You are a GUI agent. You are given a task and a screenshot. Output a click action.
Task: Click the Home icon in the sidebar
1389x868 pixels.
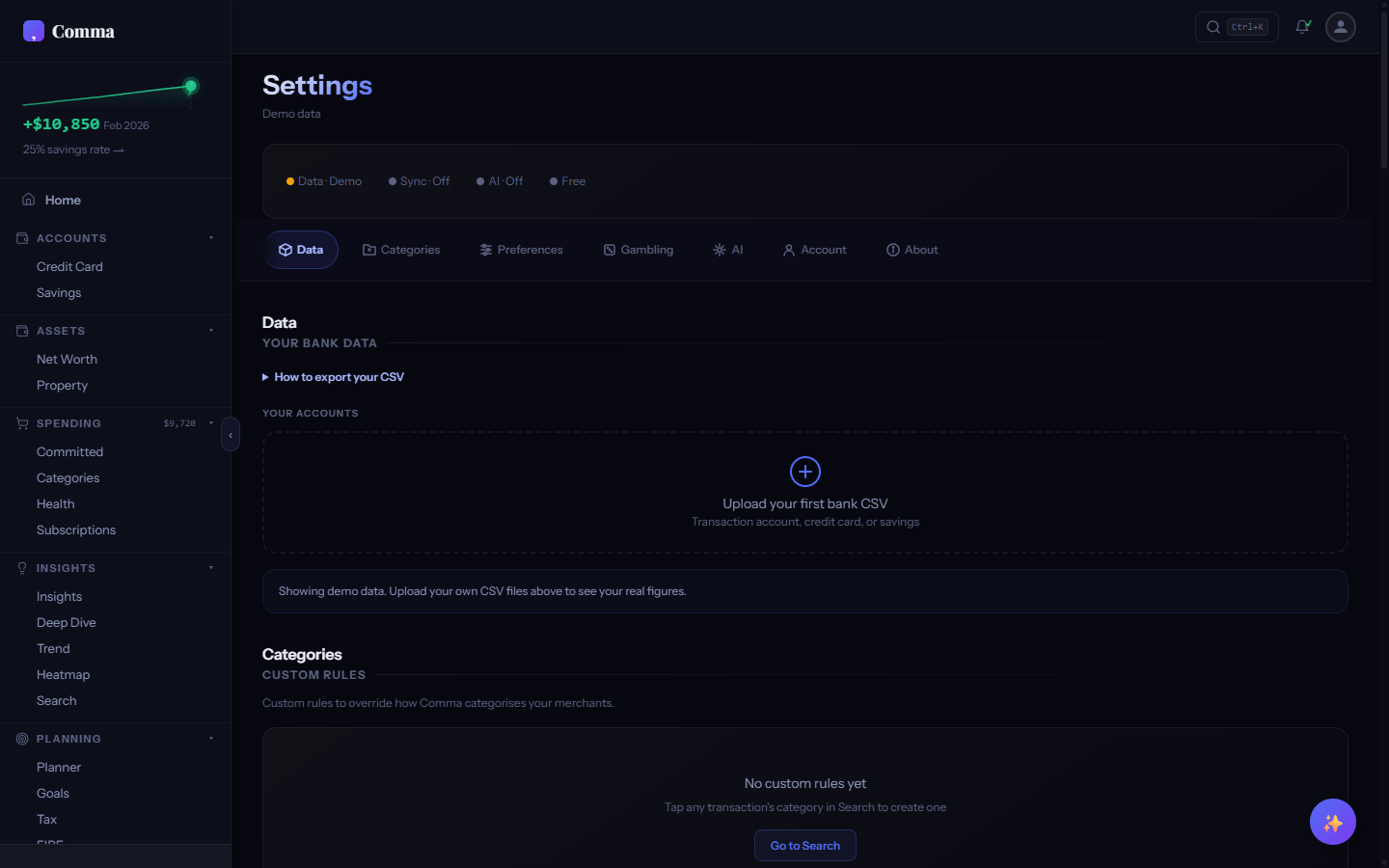[x=28, y=200]
